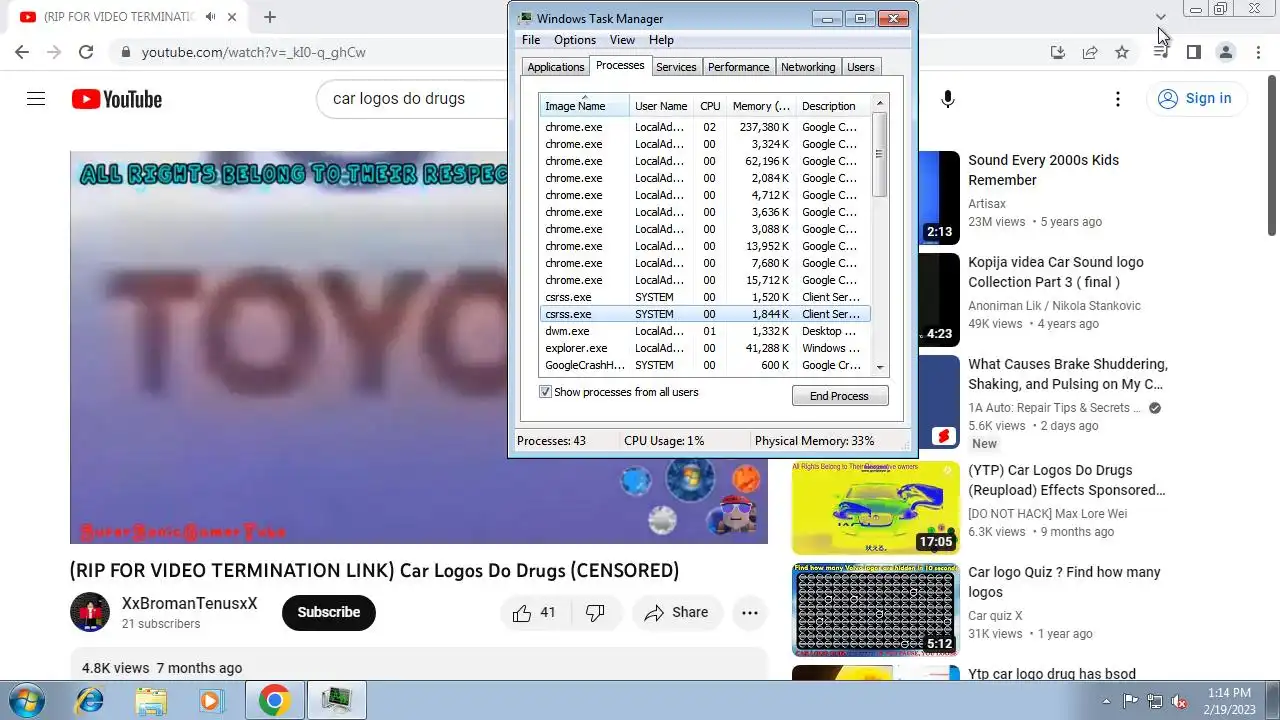Screen dimensions: 1280x720
Task: Open Task Manager Options menu
Action: [575, 40]
